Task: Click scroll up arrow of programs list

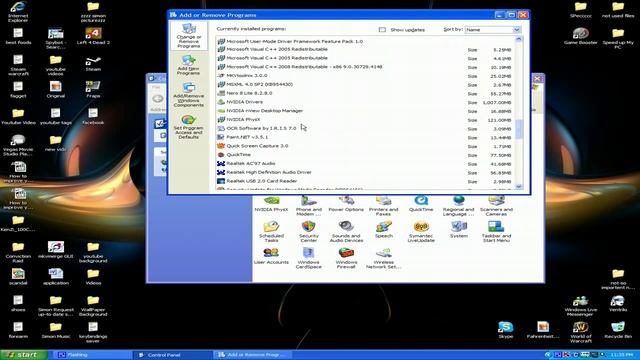Action: coord(519,39)
